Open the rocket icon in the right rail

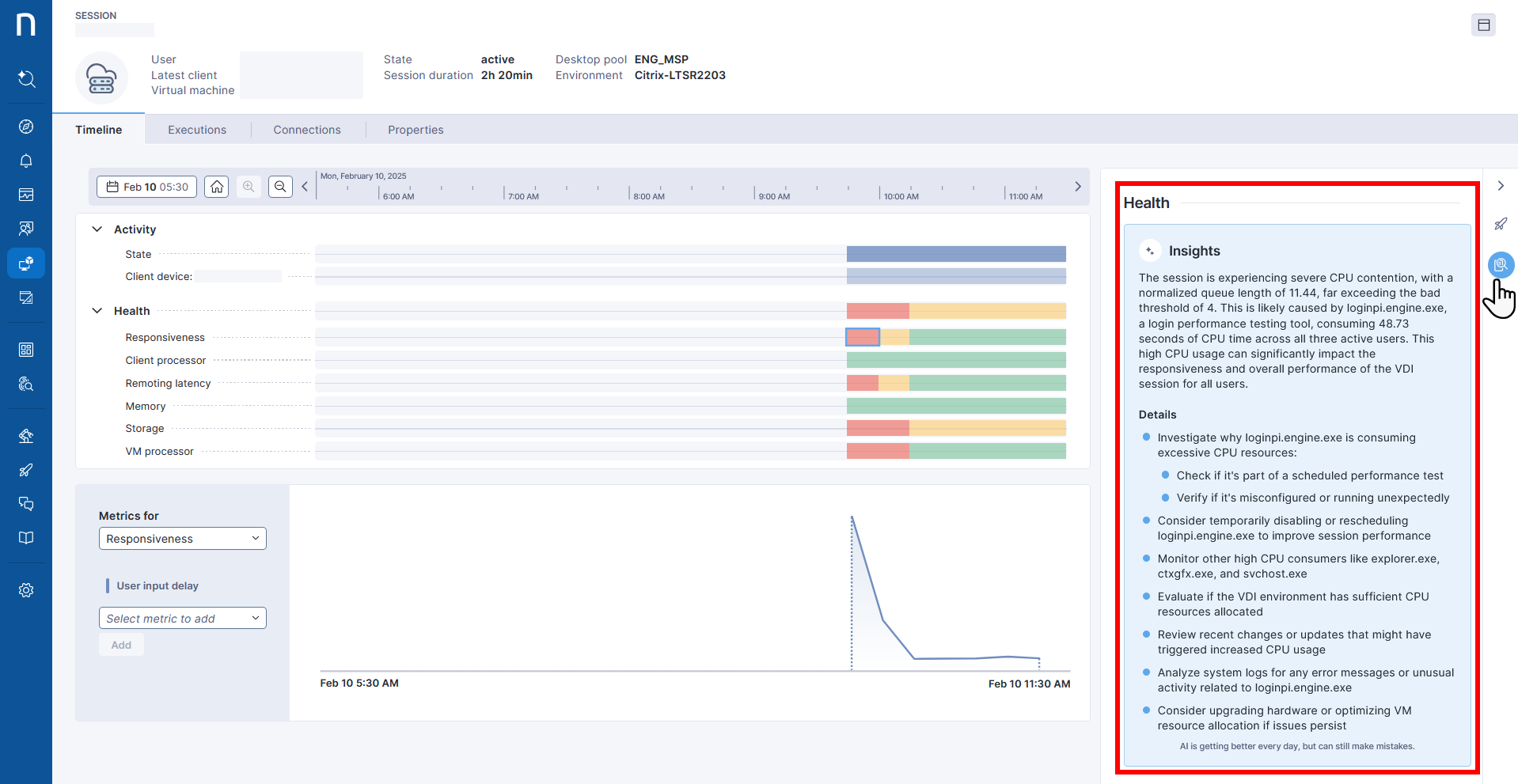point(1501,224)
